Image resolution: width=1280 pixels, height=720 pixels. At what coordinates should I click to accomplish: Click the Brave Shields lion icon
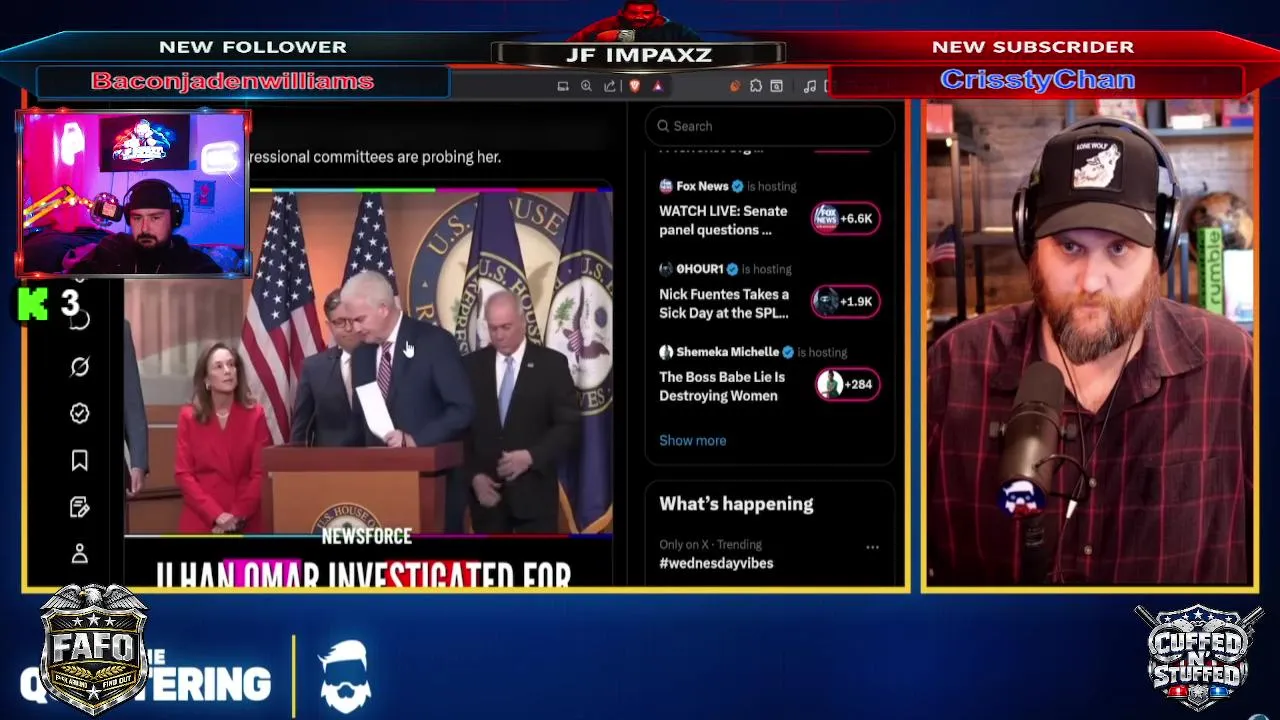pos(634,86)
